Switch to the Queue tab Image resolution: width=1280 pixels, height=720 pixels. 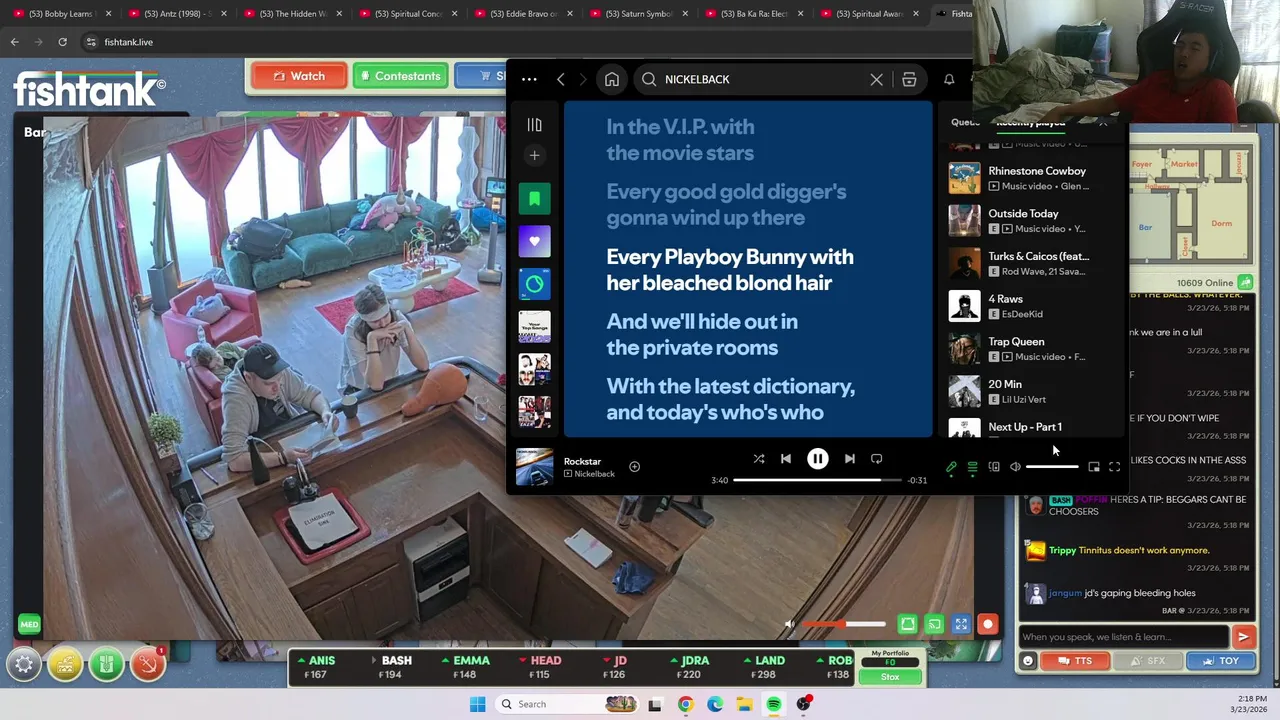point(965,122)
